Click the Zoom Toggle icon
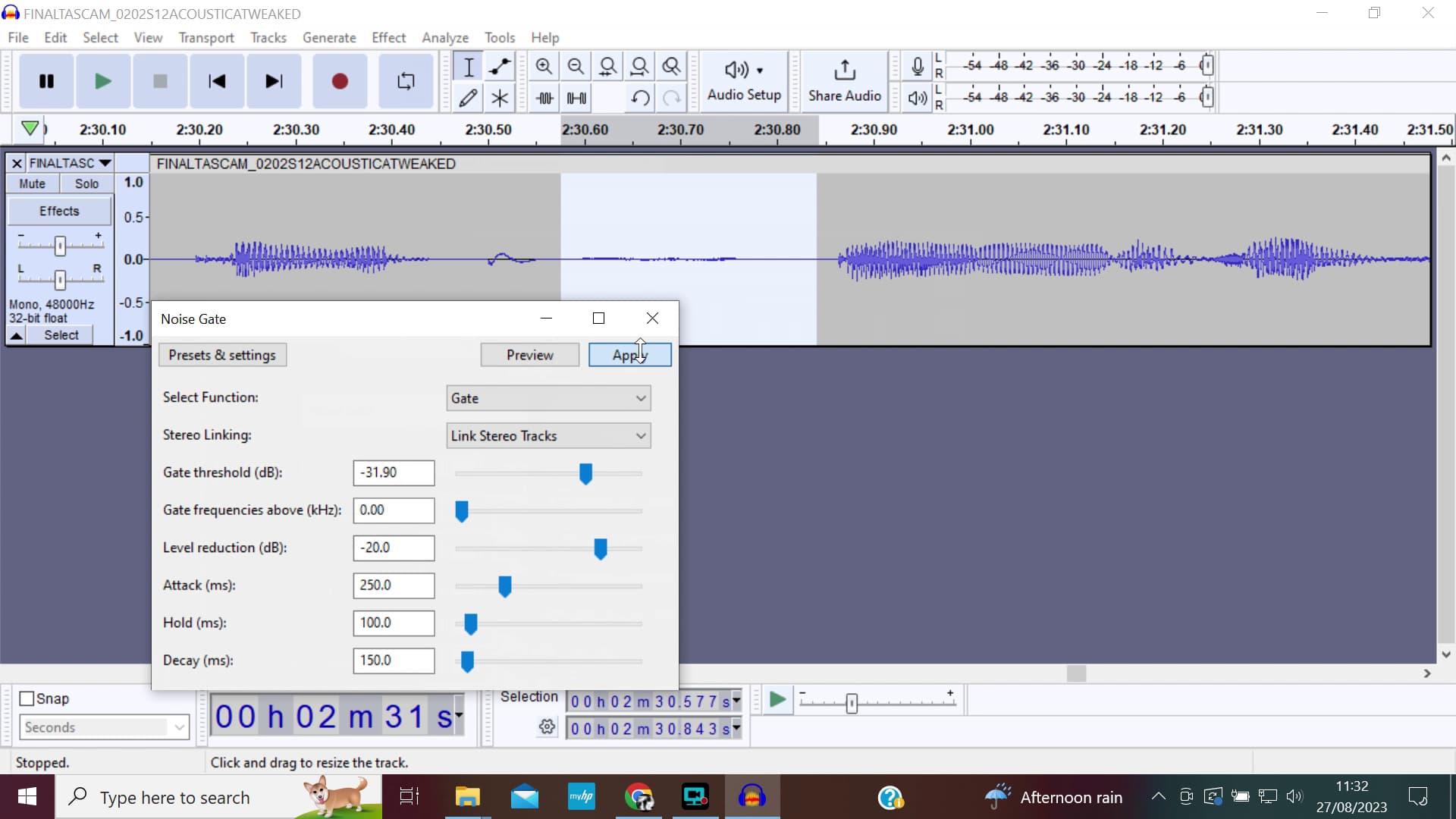Image resolution: width=1456 pixels, height=819 pixels. [x=671, y=67]
